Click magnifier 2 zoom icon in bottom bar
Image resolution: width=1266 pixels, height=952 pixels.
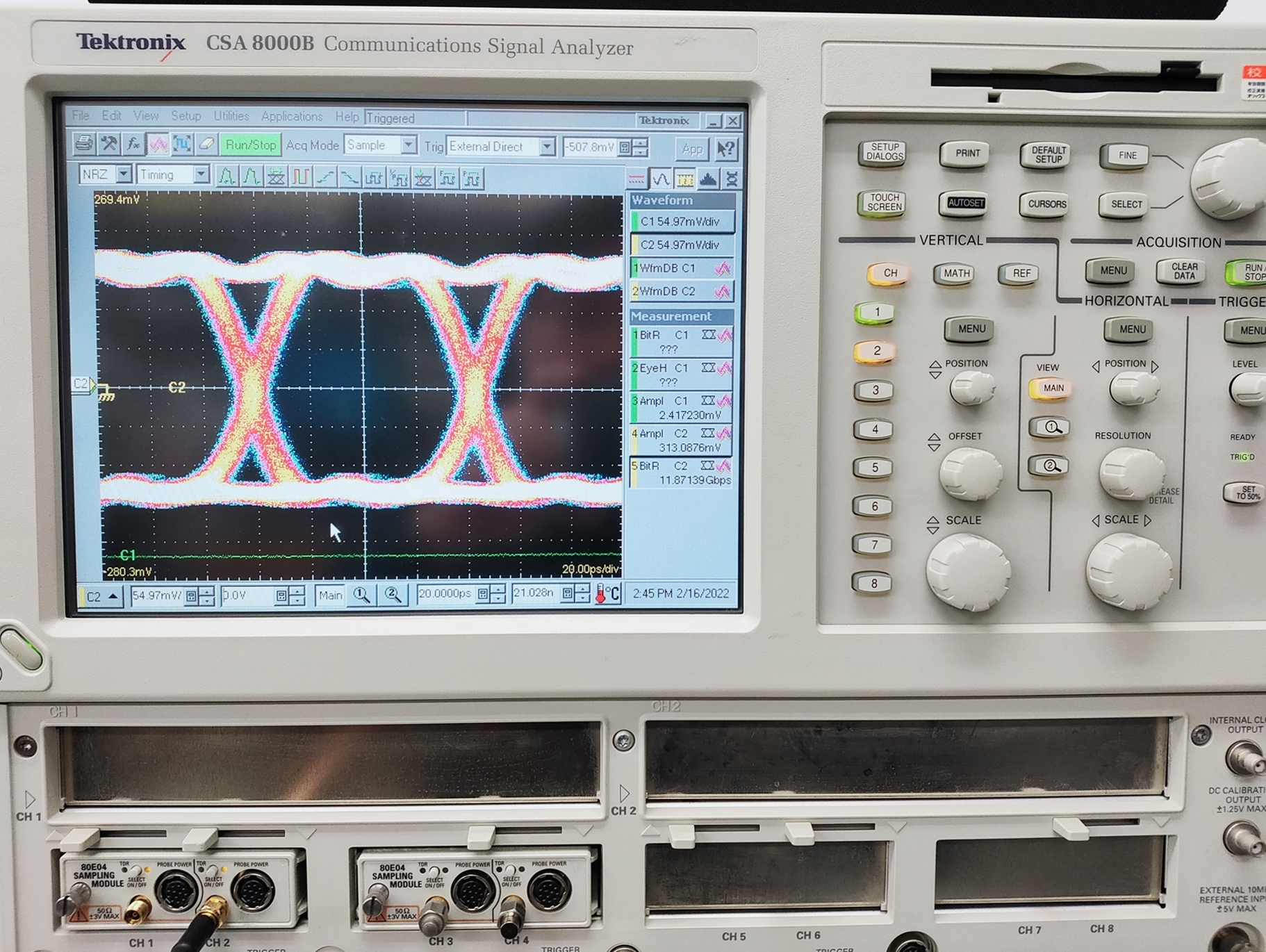click(393, 596)
